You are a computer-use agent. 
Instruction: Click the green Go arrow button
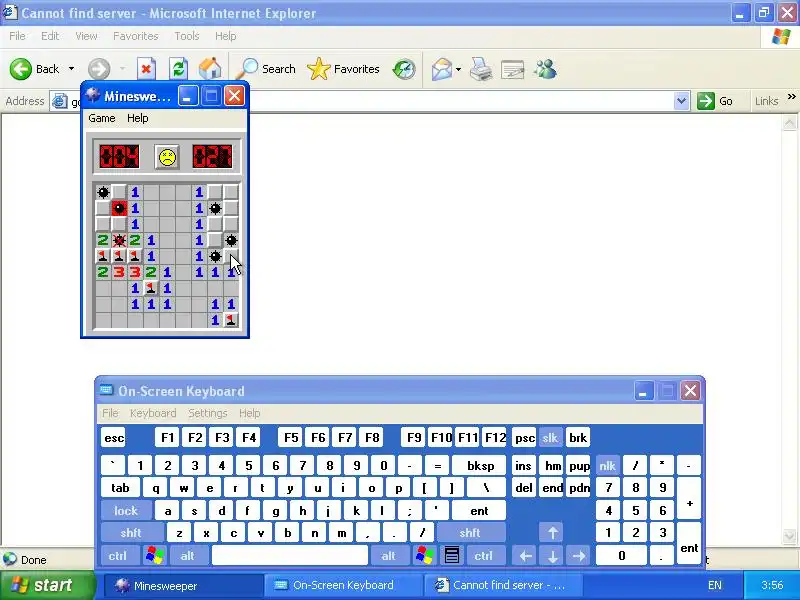pyautogui.click(x=706, y=101)
